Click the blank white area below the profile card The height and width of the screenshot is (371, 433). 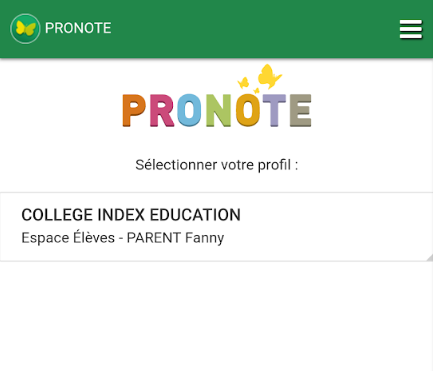tap(217, 316)
